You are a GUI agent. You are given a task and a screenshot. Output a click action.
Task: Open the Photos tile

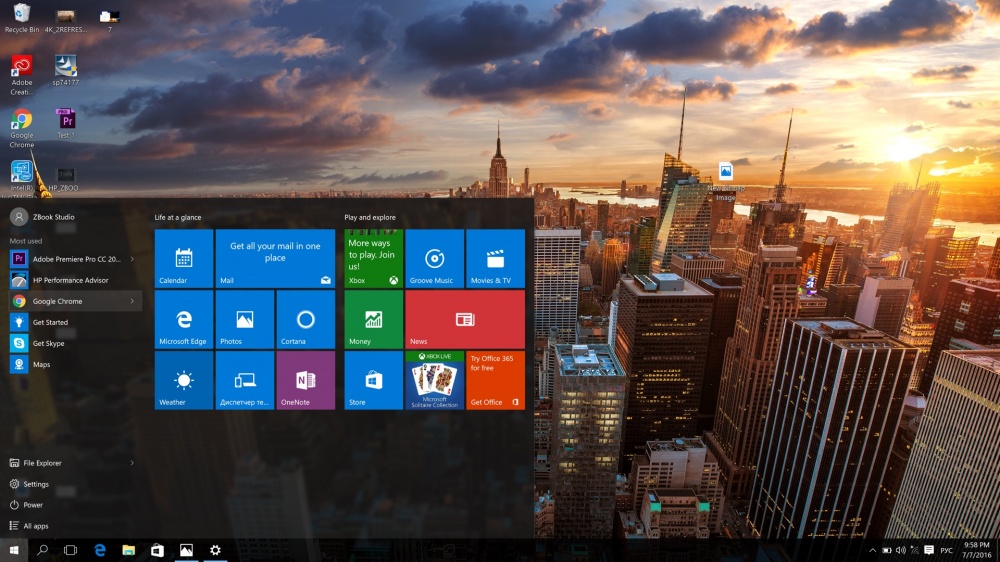245,320
